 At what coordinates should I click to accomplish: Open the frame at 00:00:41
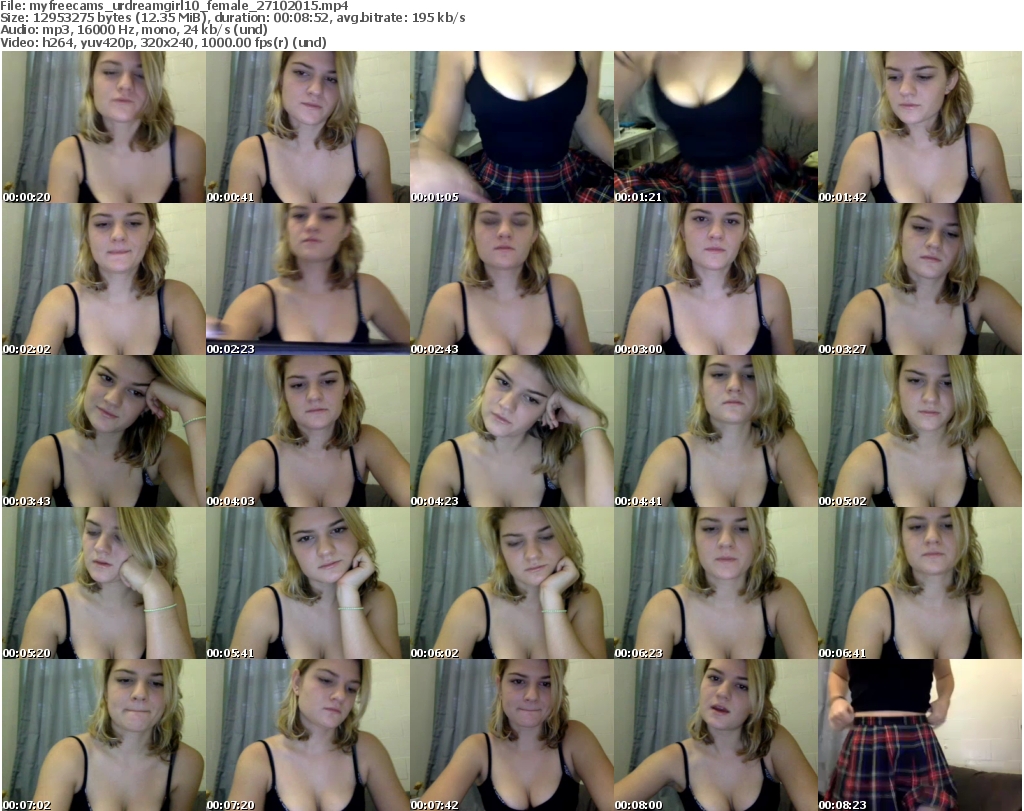pos(308,127)
